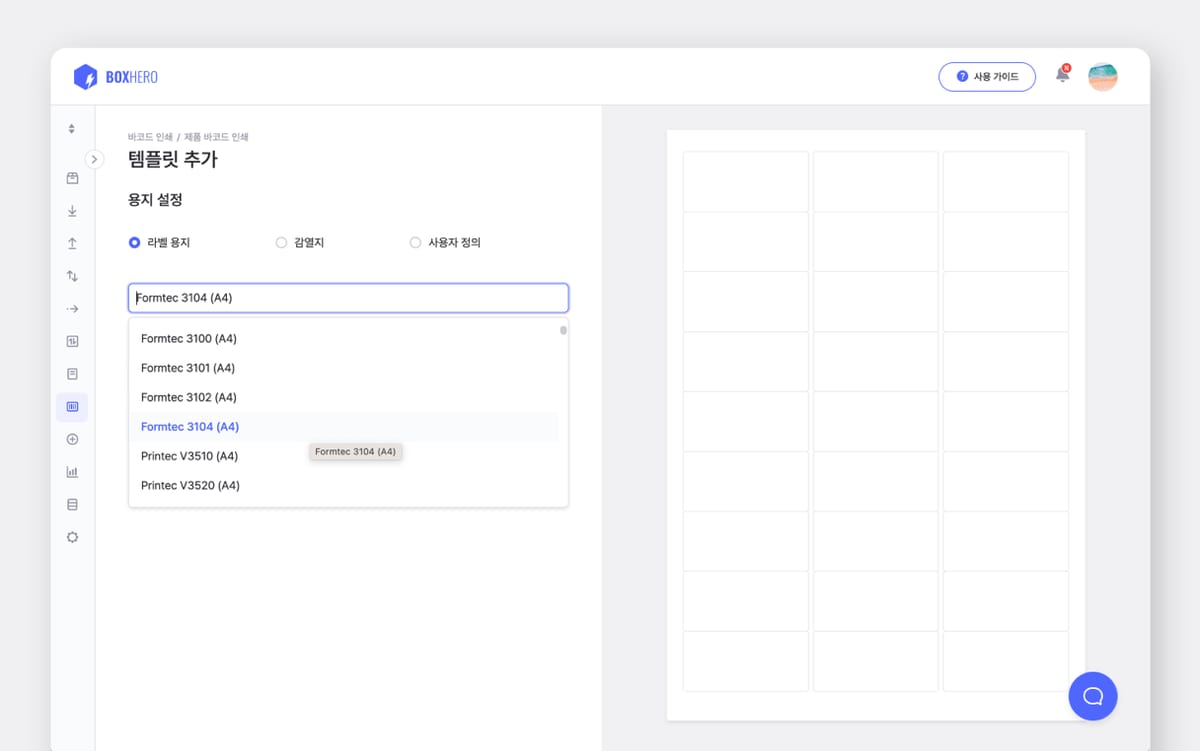Screen dimensions: 1200x751
Task: Select the 라벨 용지 radio button
Action: 134,242
